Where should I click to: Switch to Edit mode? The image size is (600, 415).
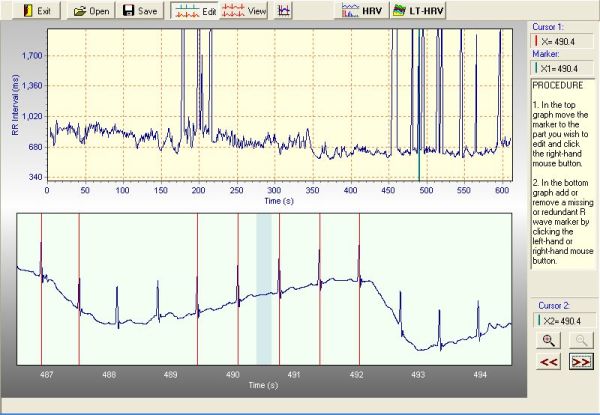tap(195, 11)
